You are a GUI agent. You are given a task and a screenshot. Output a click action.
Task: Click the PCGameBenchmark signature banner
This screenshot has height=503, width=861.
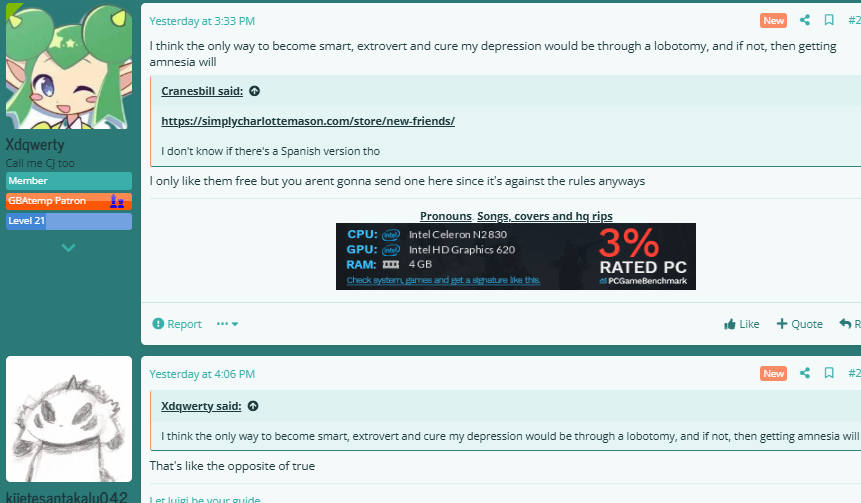click(516, 256)
